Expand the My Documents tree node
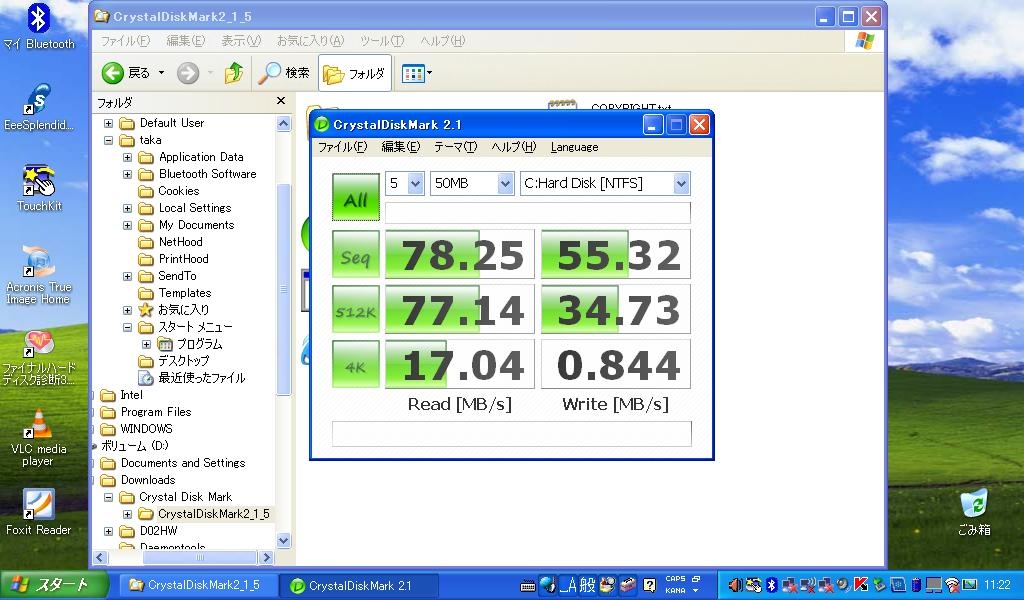The height and width of the screenshot is (600, 1024). tap(127, 226)
